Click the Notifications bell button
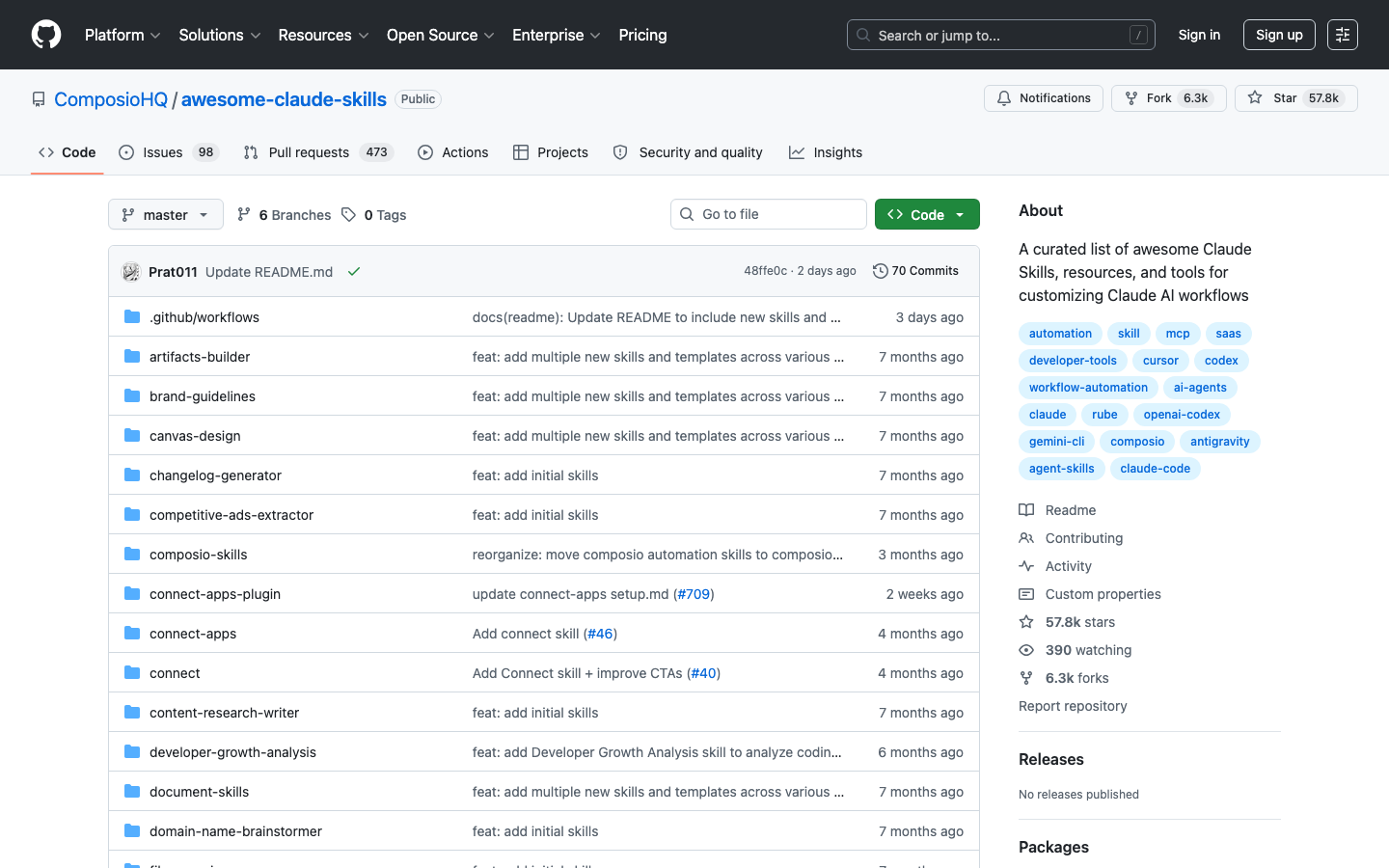Viewport: 1389px width, 868px height. (1044, 98)
